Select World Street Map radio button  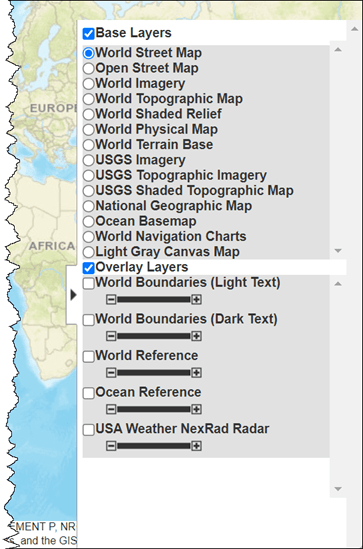89,53
